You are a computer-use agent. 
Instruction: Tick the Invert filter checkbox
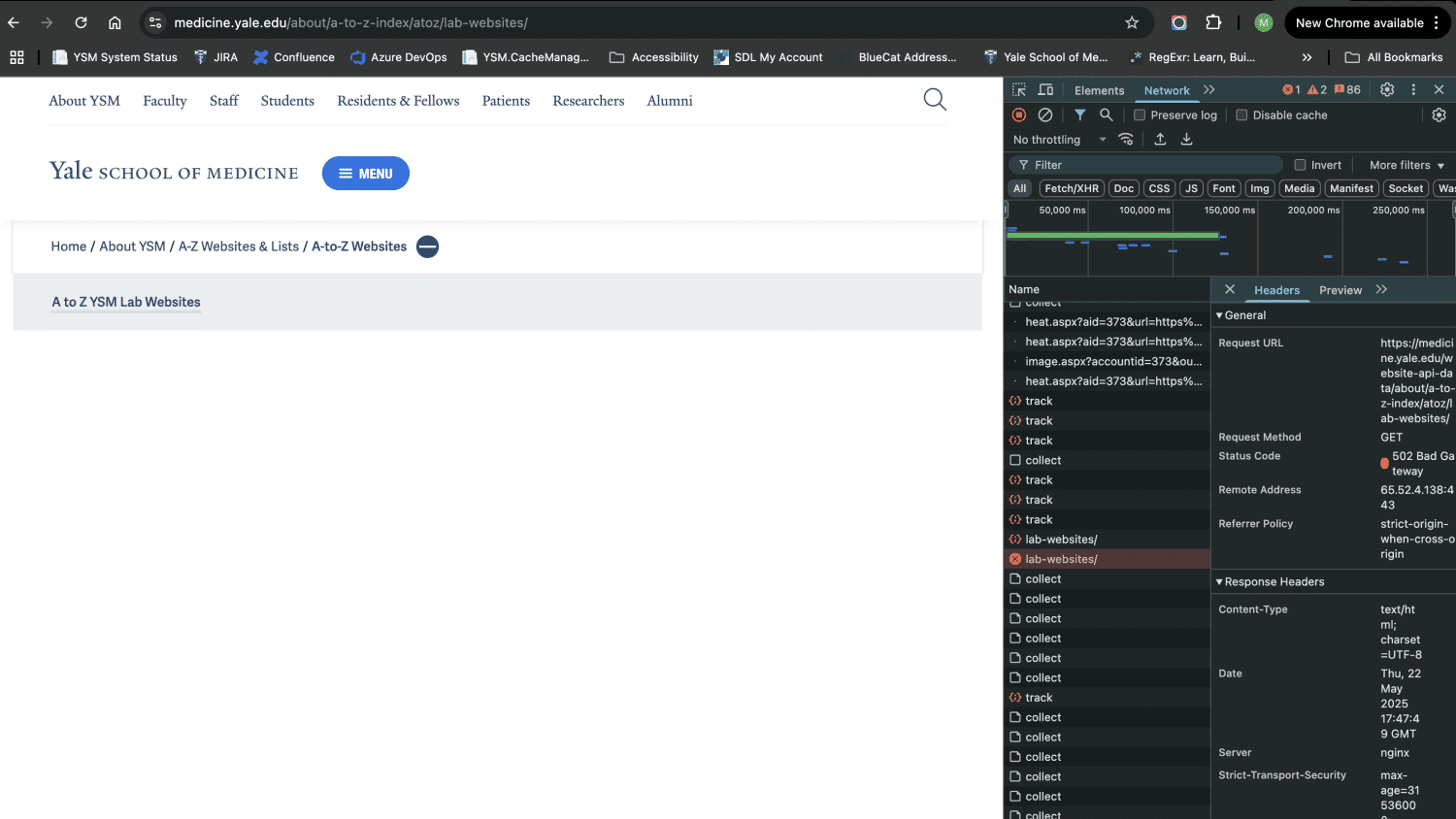click(x=1300, y=165)
